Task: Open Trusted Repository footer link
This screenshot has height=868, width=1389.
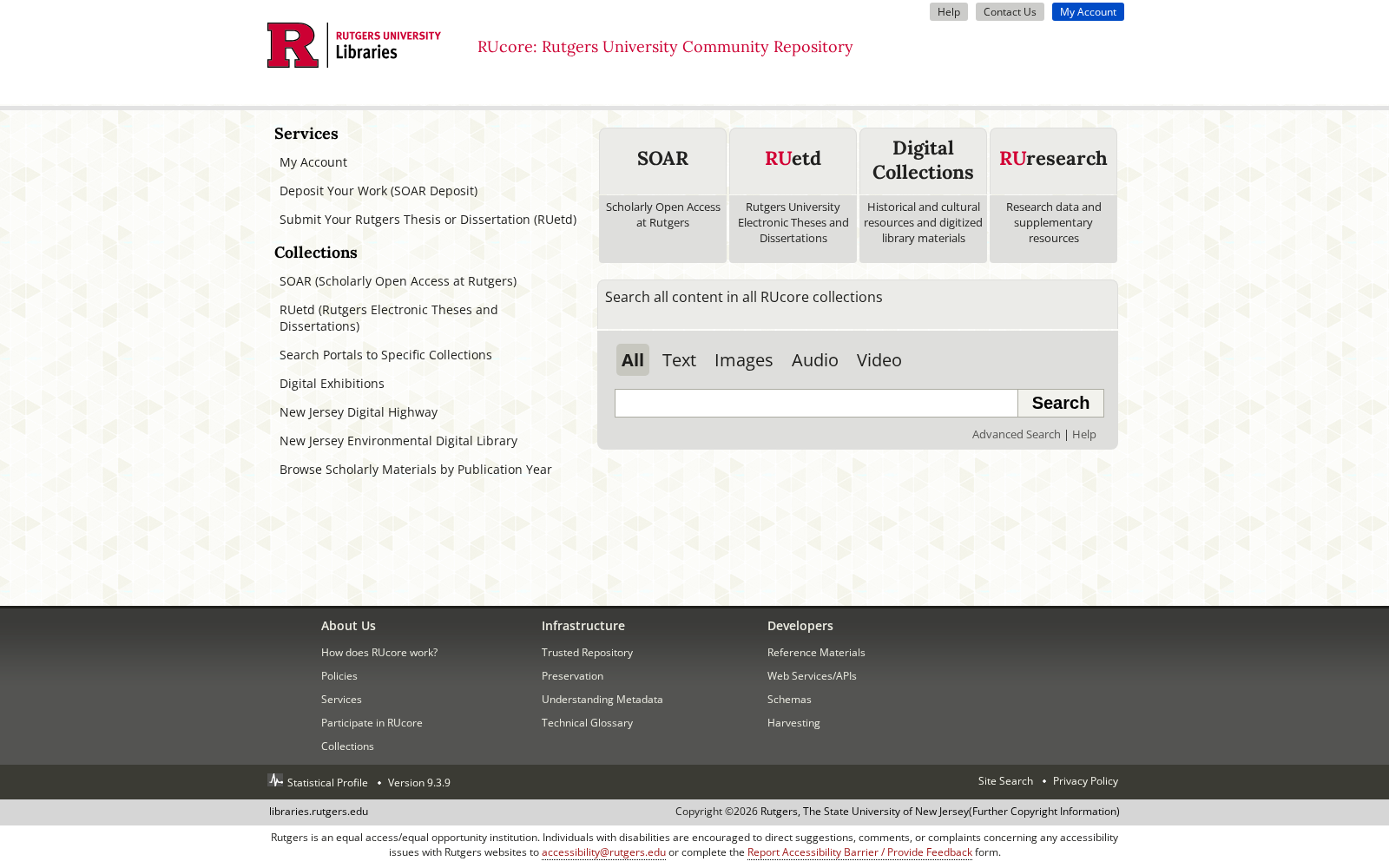Action: click(587, 653)
